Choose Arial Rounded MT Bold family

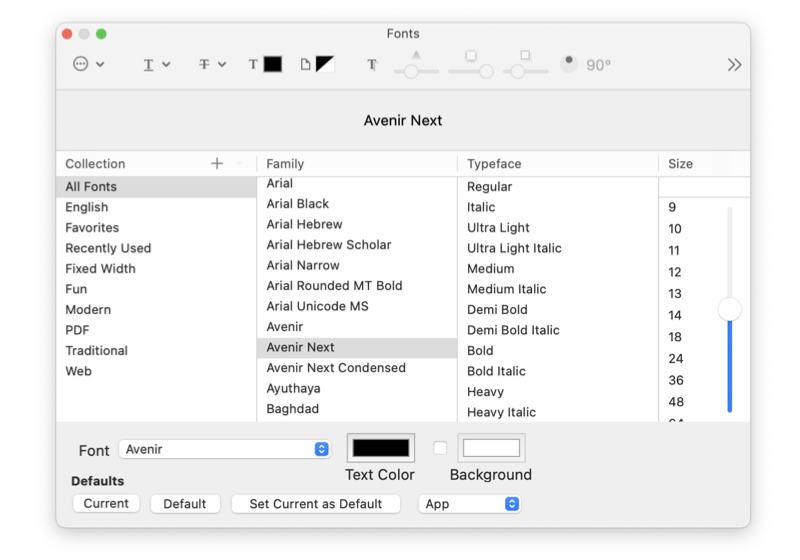(x=357, y=286)
